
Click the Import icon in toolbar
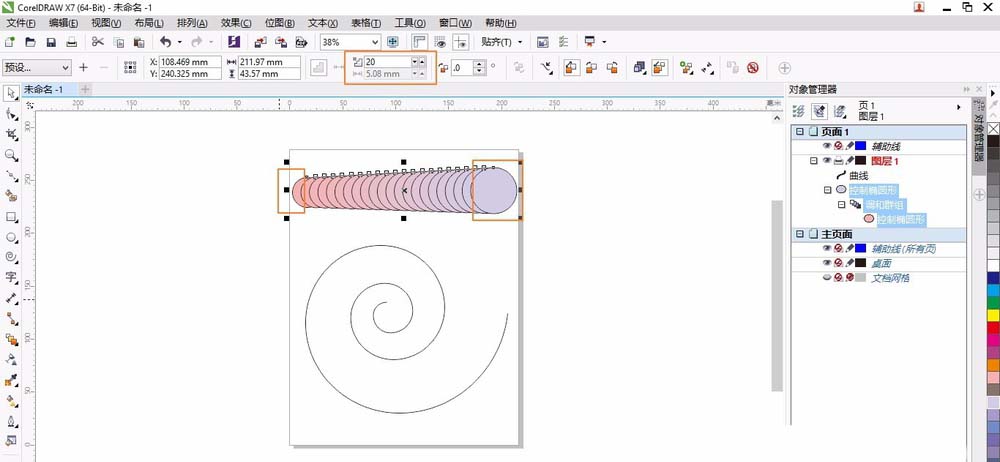pyautogui.click(x=260, y=42)
